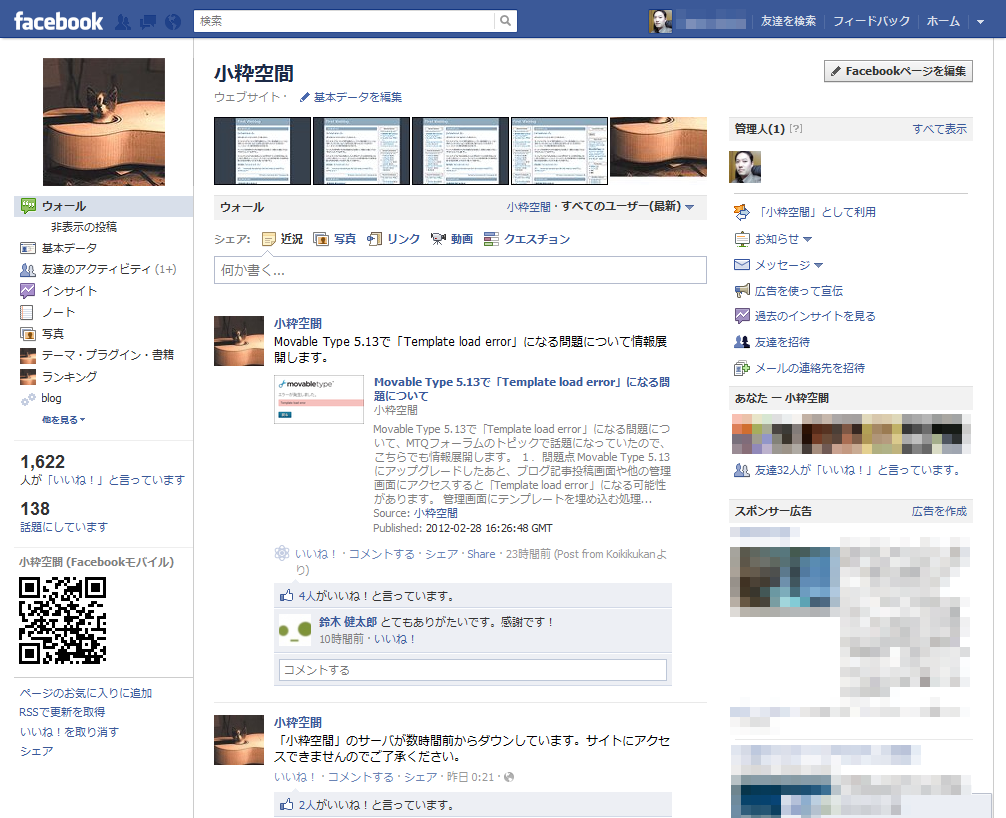Open 写真 in left sidebar
This screenshot has width=1006, height=818.
(x=53, y=334)
